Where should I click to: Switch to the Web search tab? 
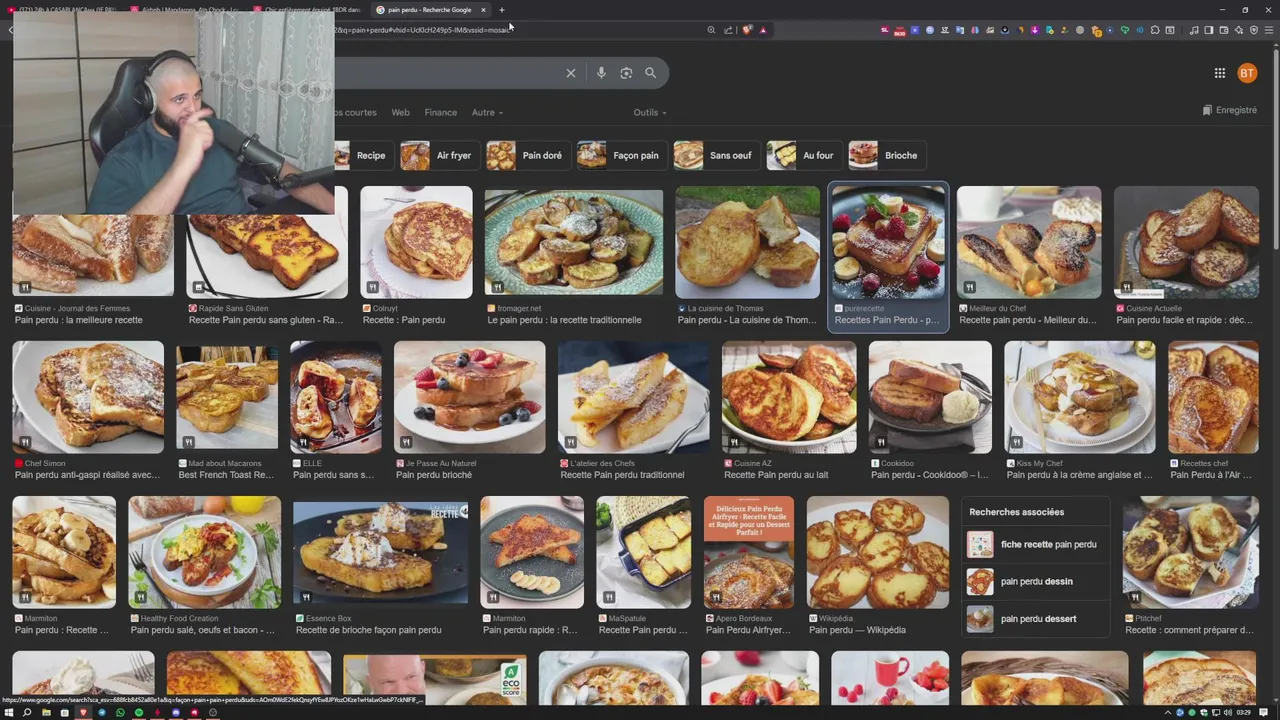(x=400, y=112)
